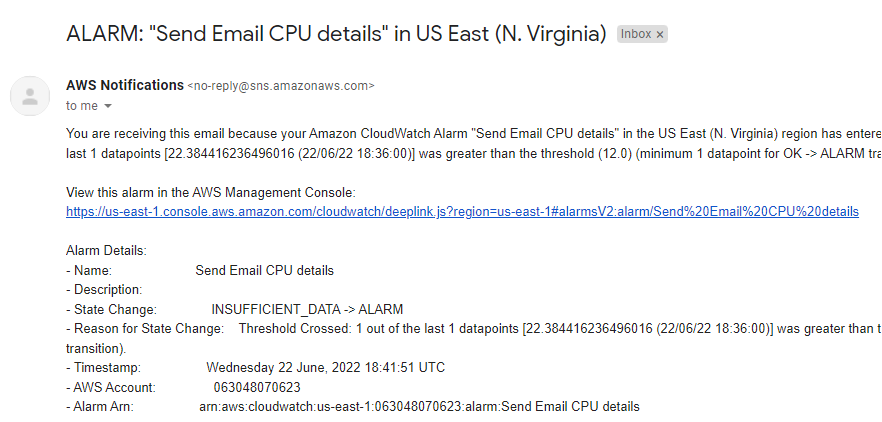Click the email subject line heading
Screen dimensions: 882x422
336,34
